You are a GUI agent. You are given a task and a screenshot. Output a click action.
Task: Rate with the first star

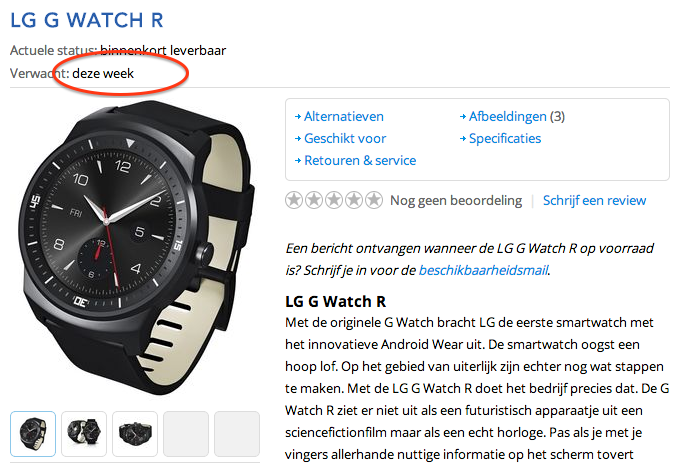tap(294, 200)
